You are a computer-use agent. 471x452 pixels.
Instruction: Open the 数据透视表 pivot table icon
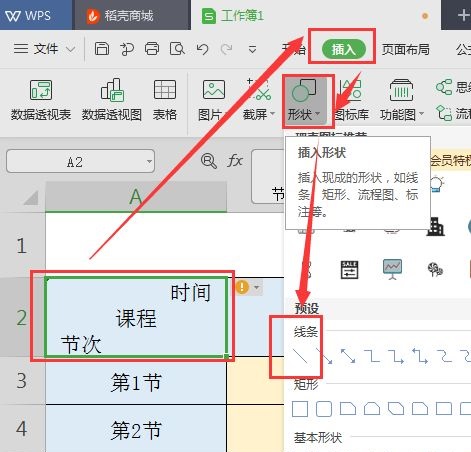(41, 100)
